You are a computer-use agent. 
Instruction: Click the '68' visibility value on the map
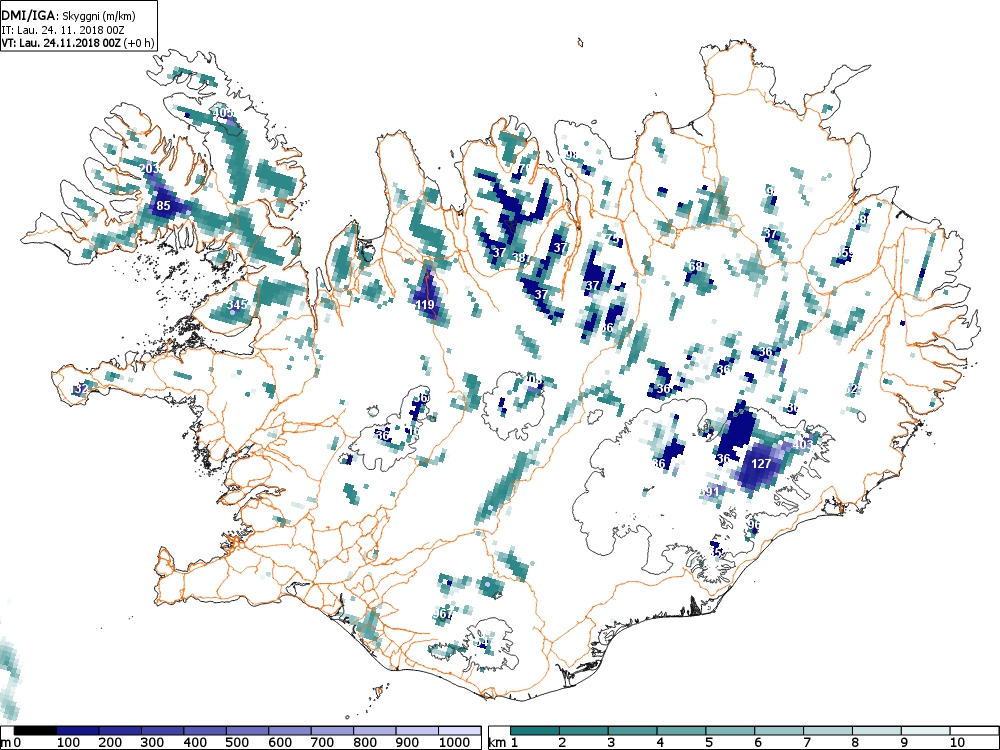(696, 265)
